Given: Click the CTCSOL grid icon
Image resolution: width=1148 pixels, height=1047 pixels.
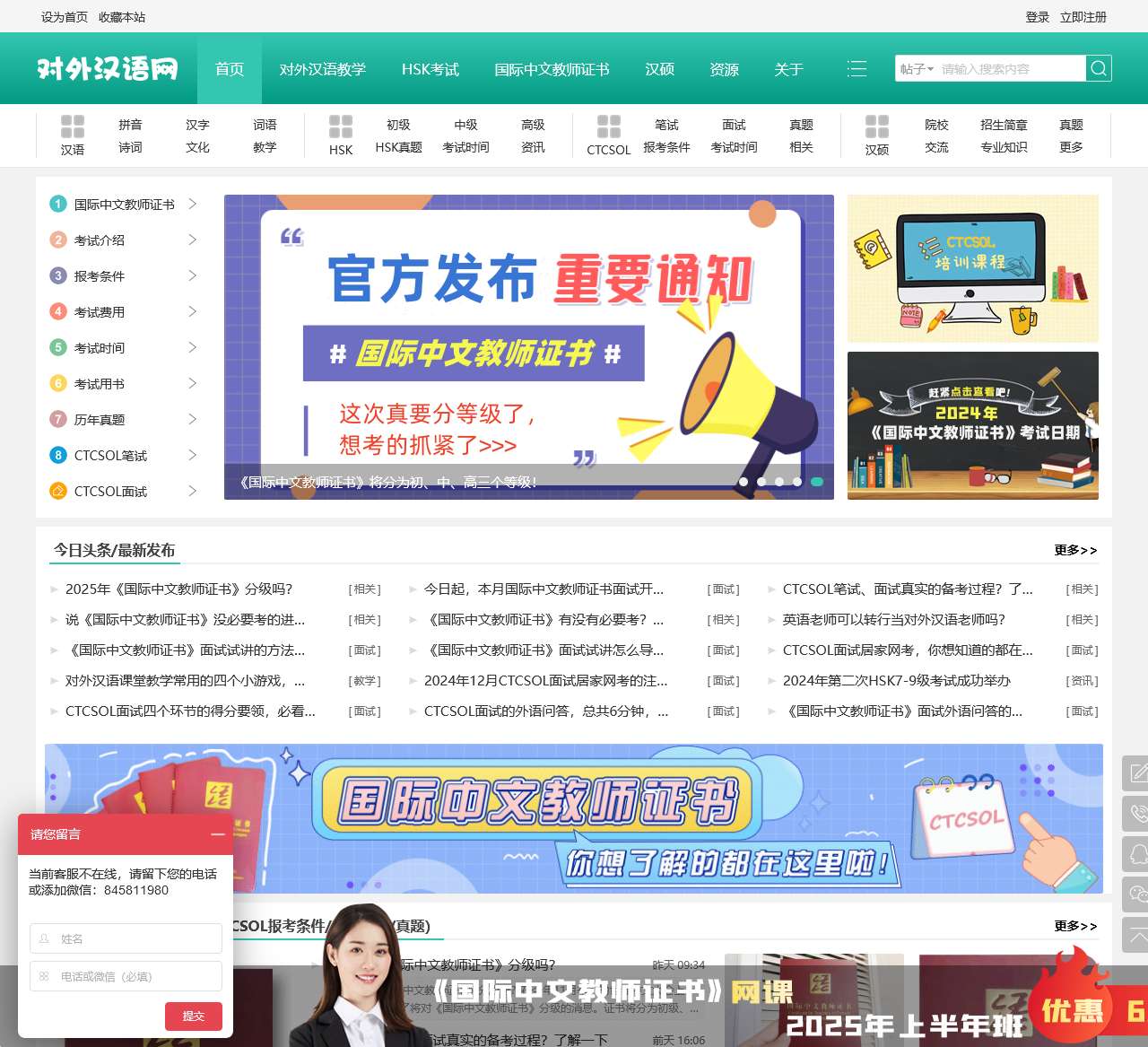Looking at the screenshot, I should [609, 126].
